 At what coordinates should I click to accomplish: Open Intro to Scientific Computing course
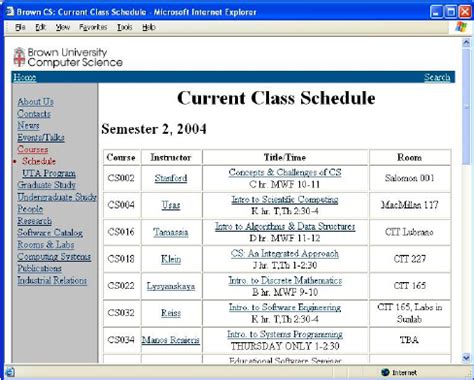[285, 199]
